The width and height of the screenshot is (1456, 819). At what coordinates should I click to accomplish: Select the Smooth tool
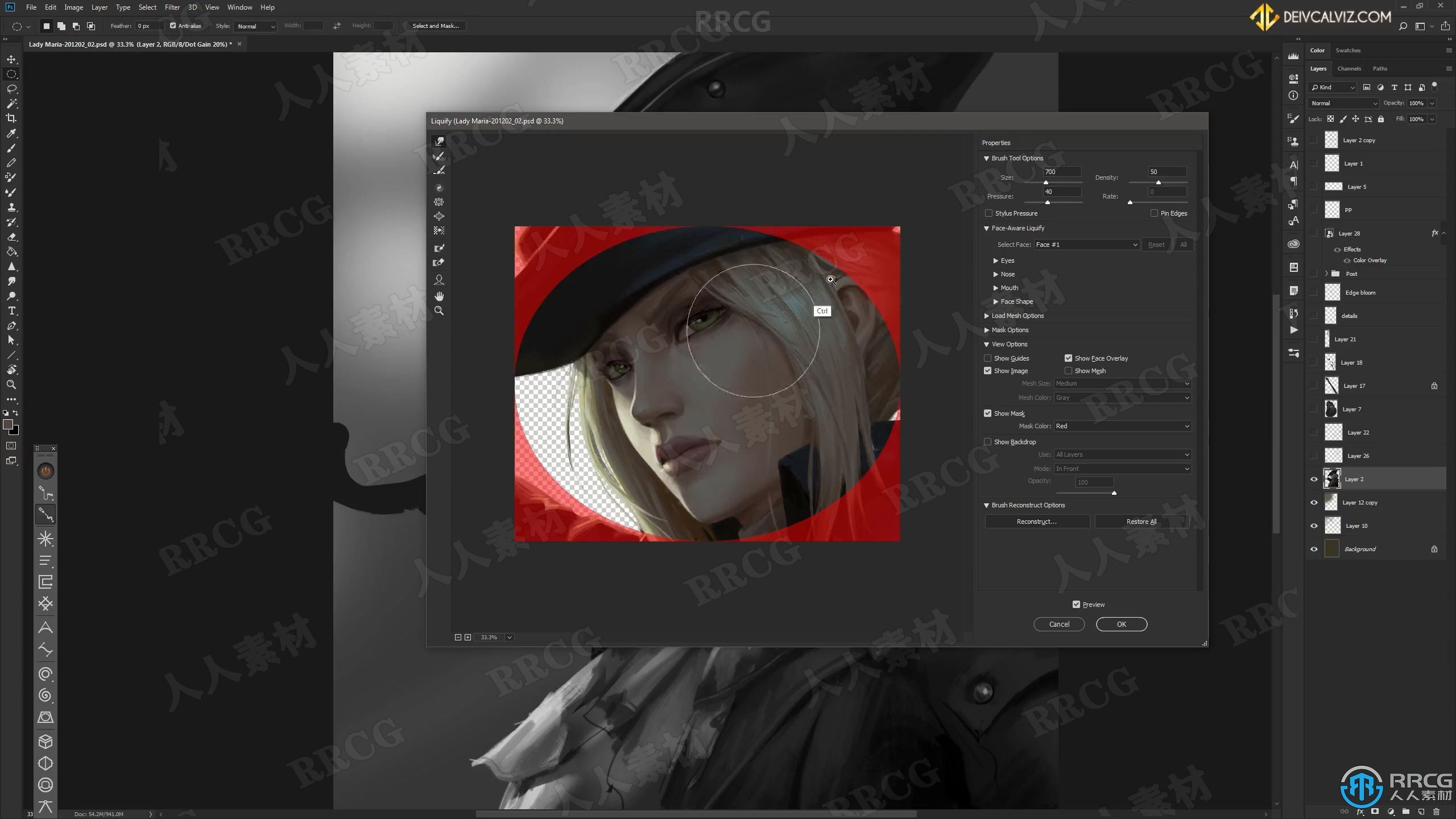click(440, 170)
